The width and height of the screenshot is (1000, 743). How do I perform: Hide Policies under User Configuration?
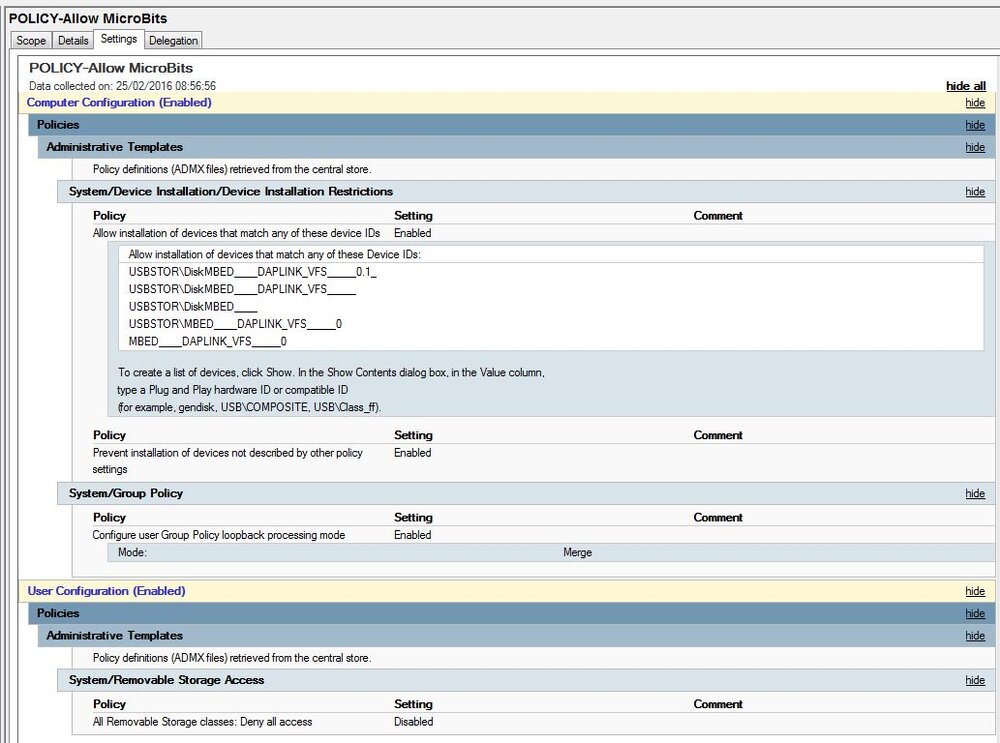[x=974, y=614]
